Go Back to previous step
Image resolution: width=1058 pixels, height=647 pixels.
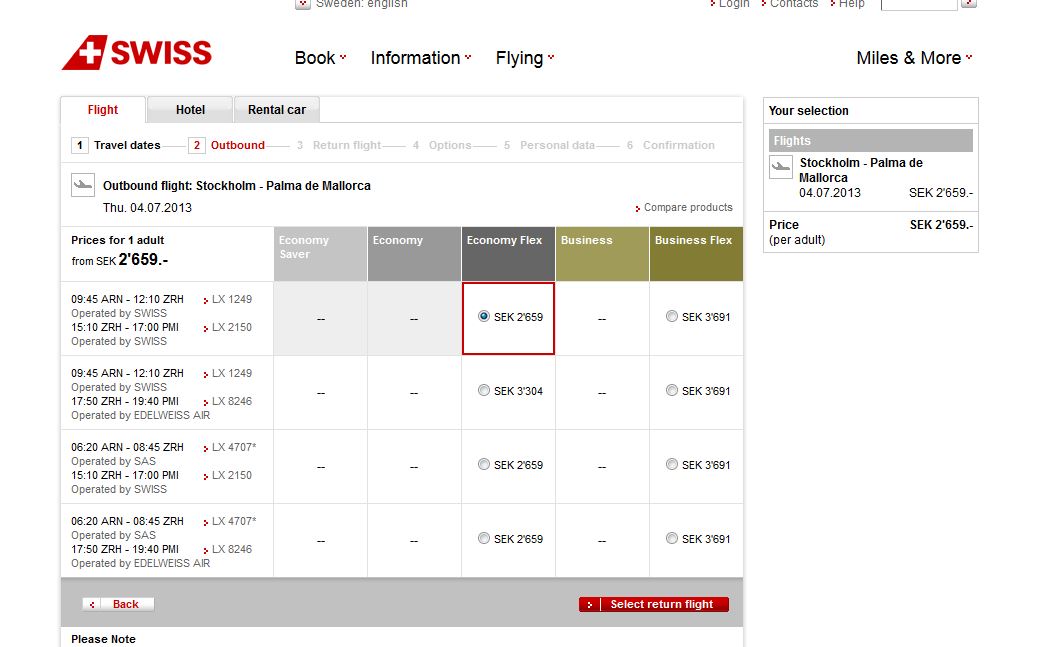[x=119, y=604]
